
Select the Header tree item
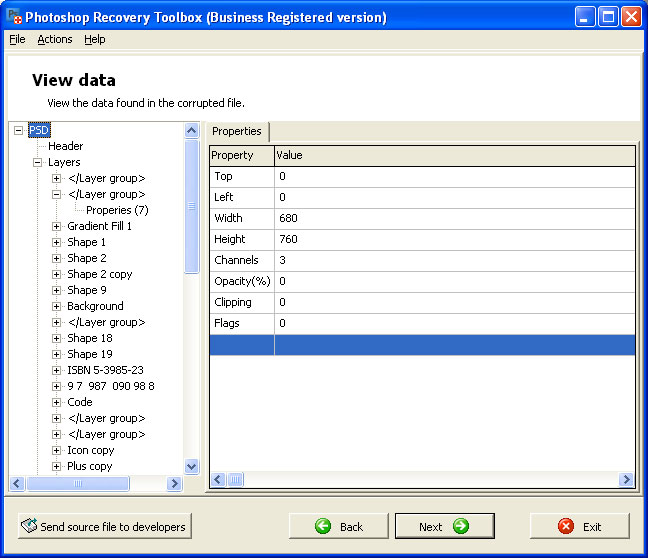[66, 146]
